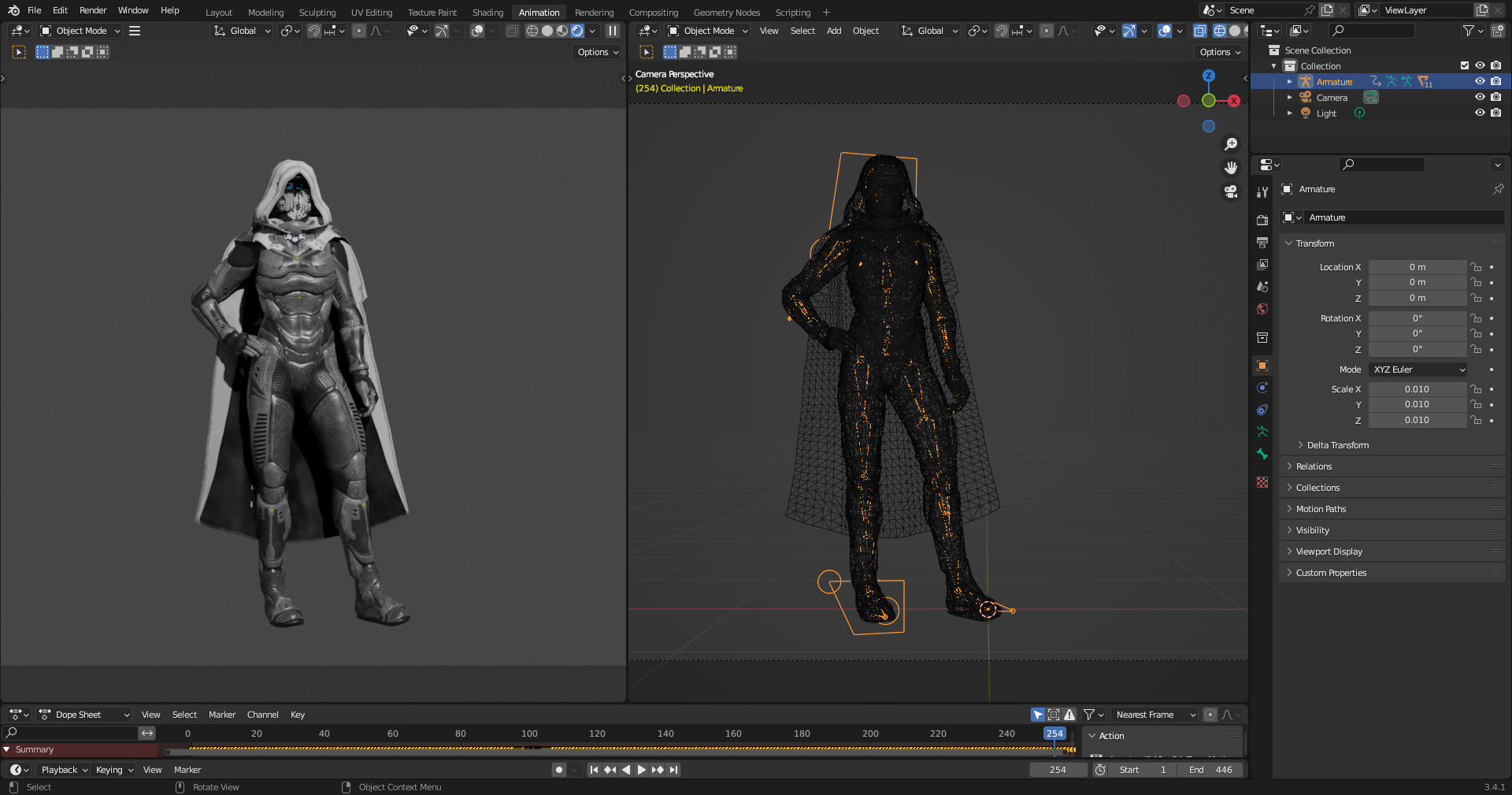This screenshot has width=1512, height=795.
Task: Lock the Location X channel
Action: (1477, 267)
